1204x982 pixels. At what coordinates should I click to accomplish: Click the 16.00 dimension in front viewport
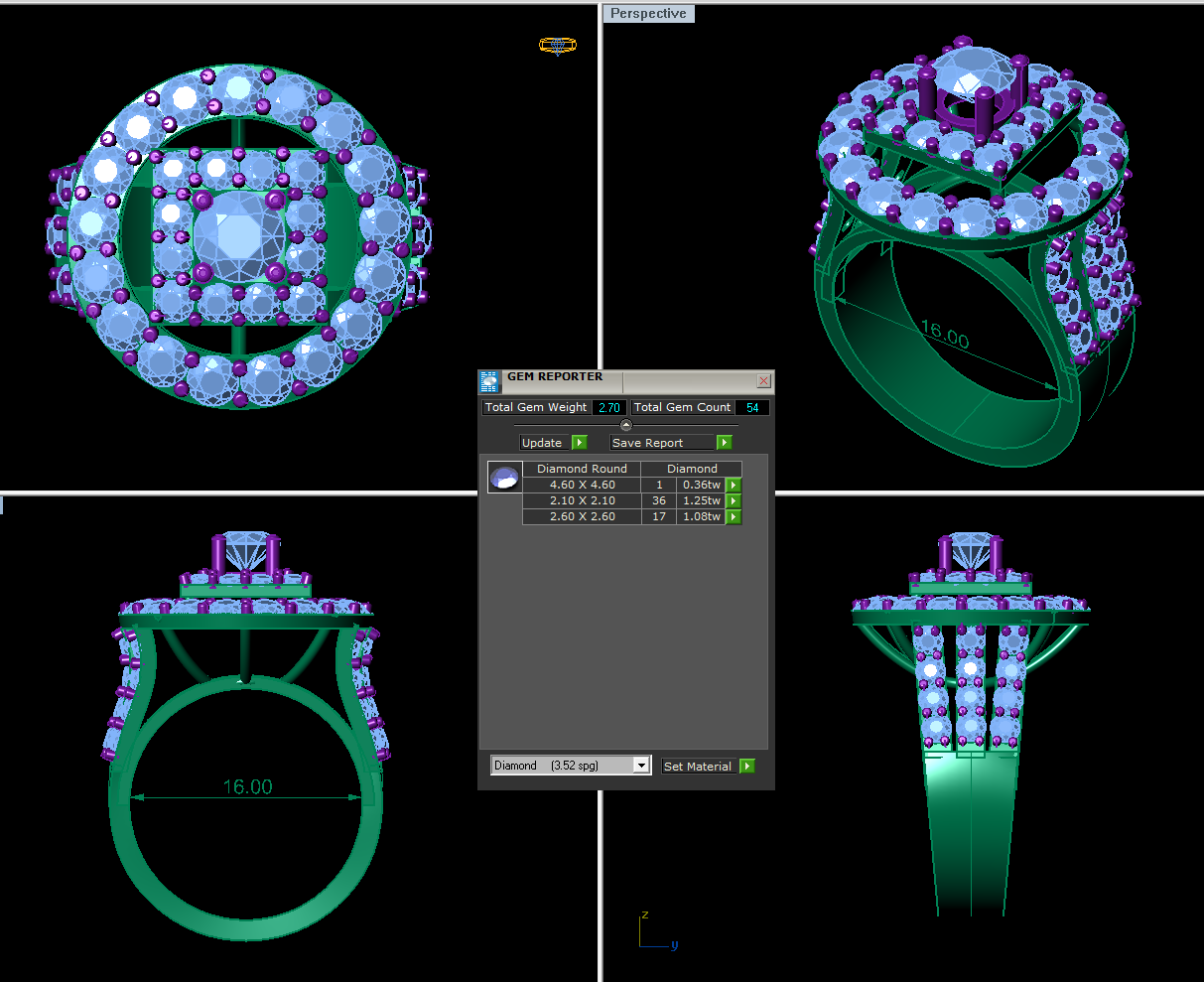(x=247, y=786)
